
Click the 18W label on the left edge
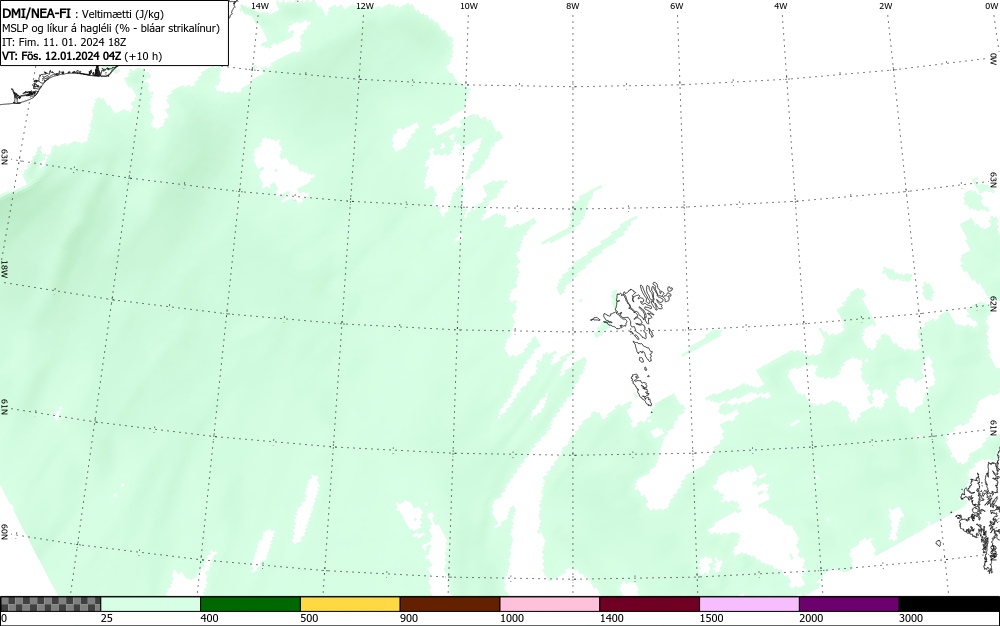[x=4, y=268]
